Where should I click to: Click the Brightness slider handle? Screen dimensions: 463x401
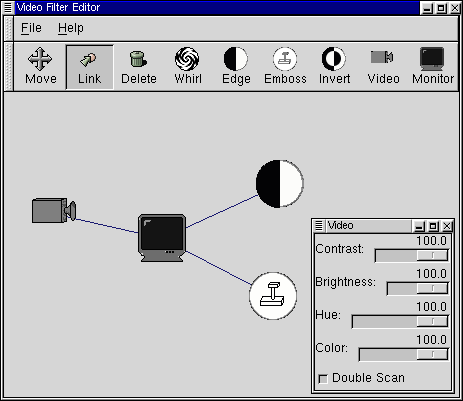pyautogui.click(x=432, y=289)
